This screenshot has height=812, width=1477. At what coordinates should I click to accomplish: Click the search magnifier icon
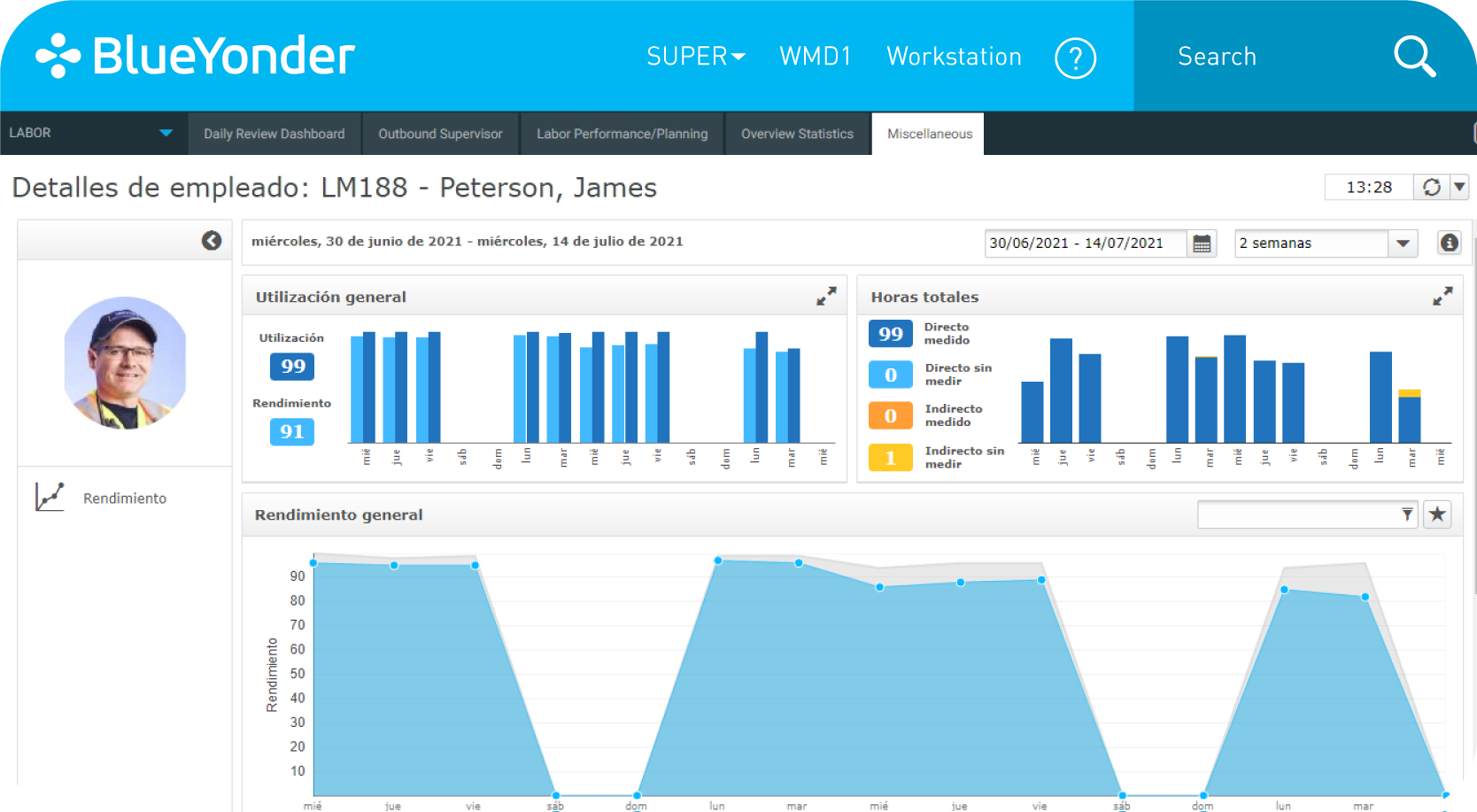click(1414, 56)
